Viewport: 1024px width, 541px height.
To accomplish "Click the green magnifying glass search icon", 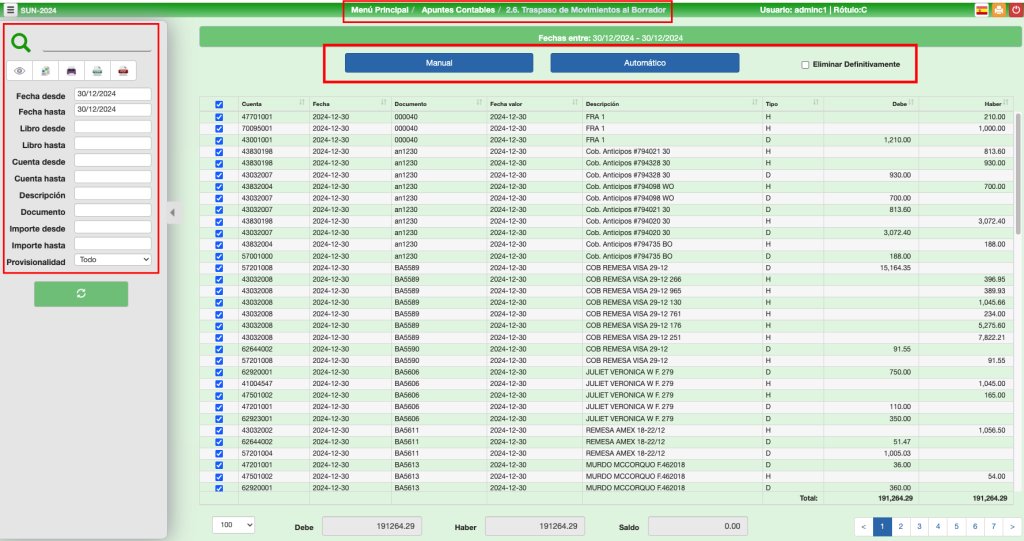I will click(x=21, y=43).
